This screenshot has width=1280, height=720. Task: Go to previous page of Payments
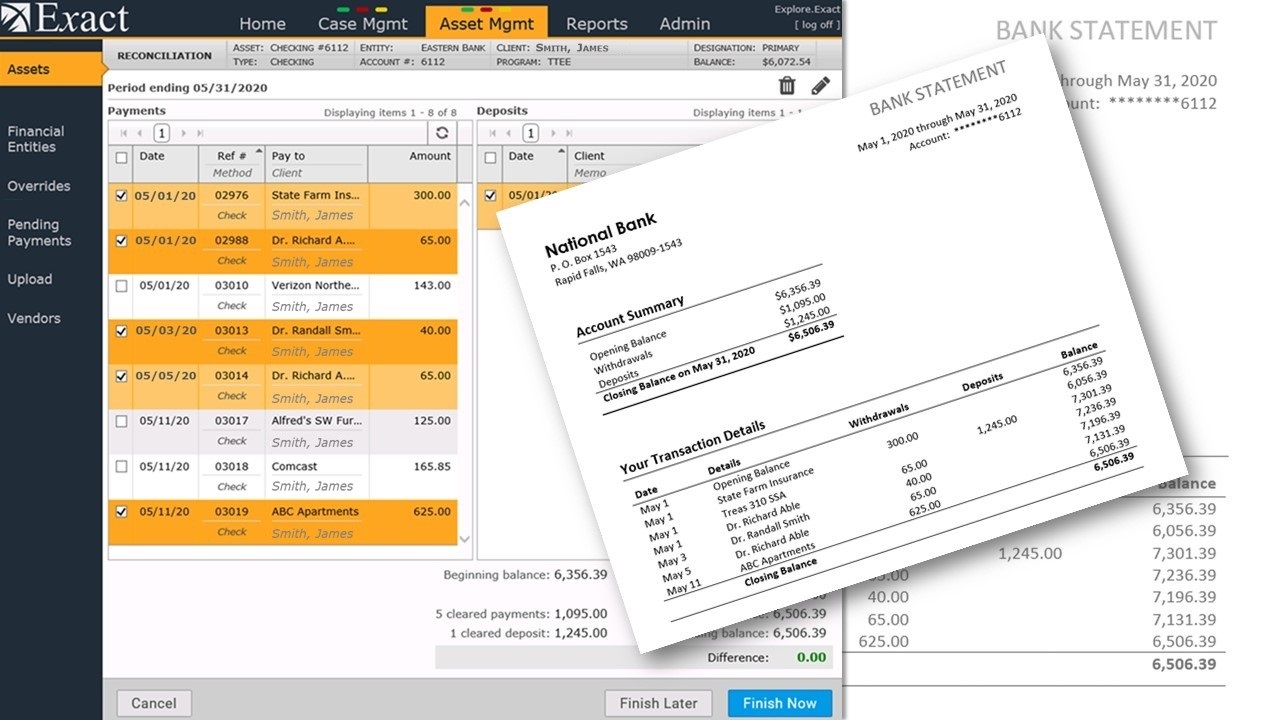pyautogui.click(x=140, y=133)
